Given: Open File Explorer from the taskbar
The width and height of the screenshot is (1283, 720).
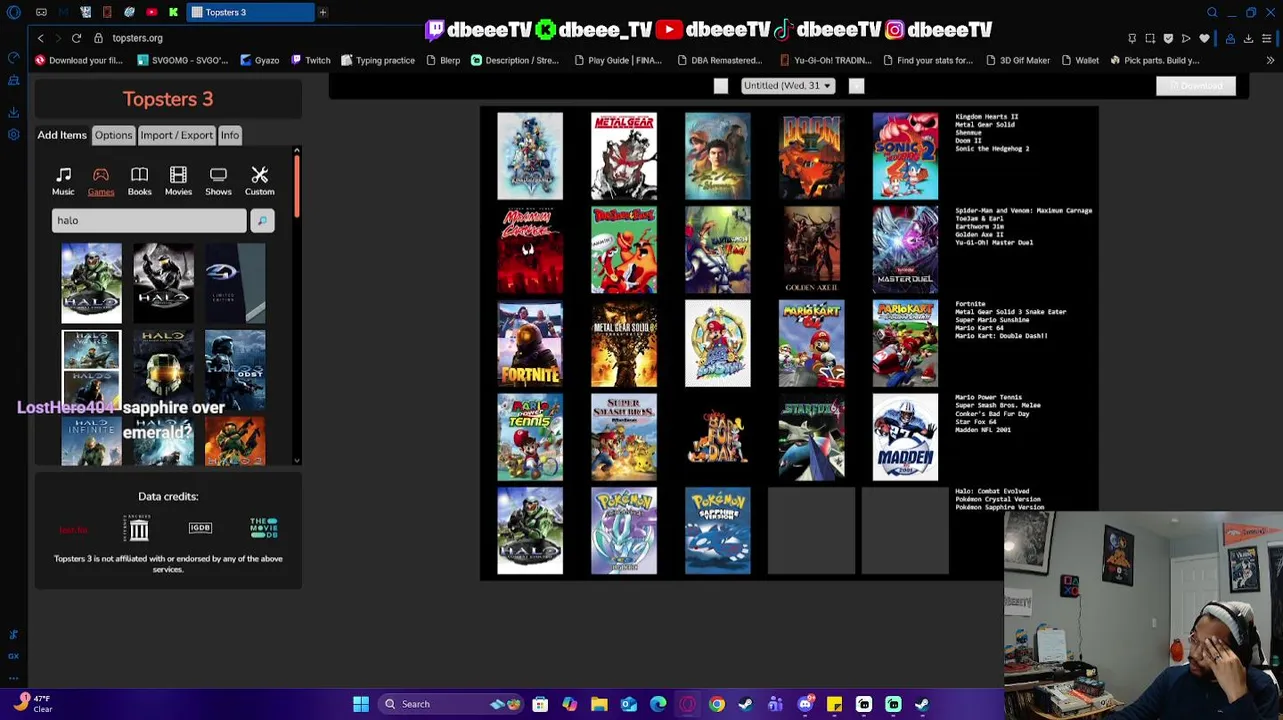Looking at the screenshot, I should point(599,704).
